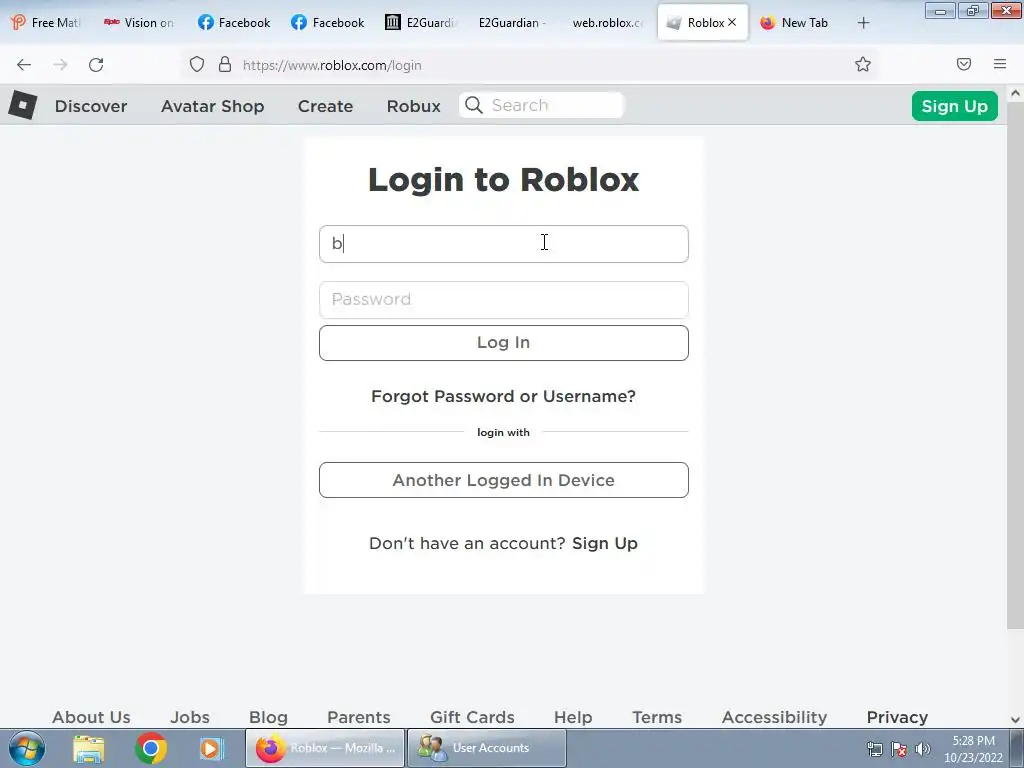Click network tray icon

[x=874, y=749]
